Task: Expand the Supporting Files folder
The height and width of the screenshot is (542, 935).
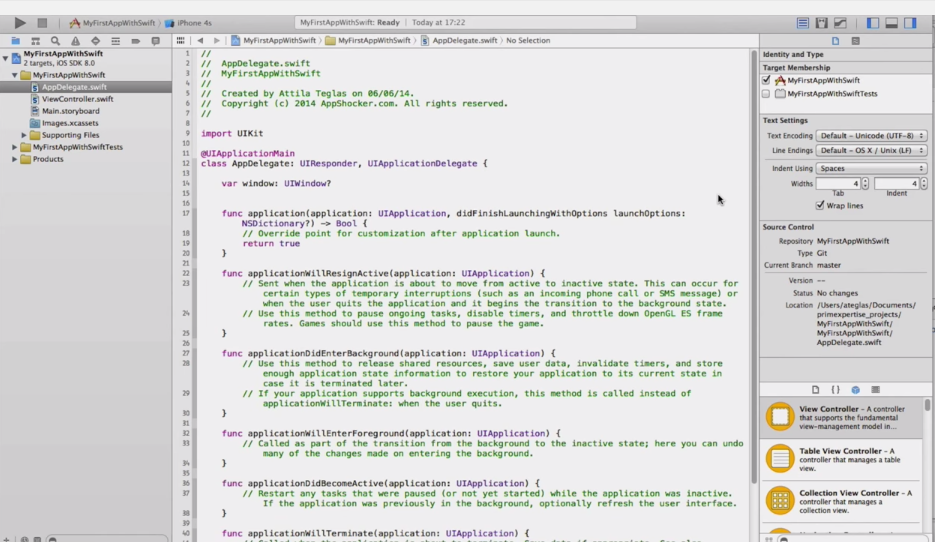Action: [24, 135]
